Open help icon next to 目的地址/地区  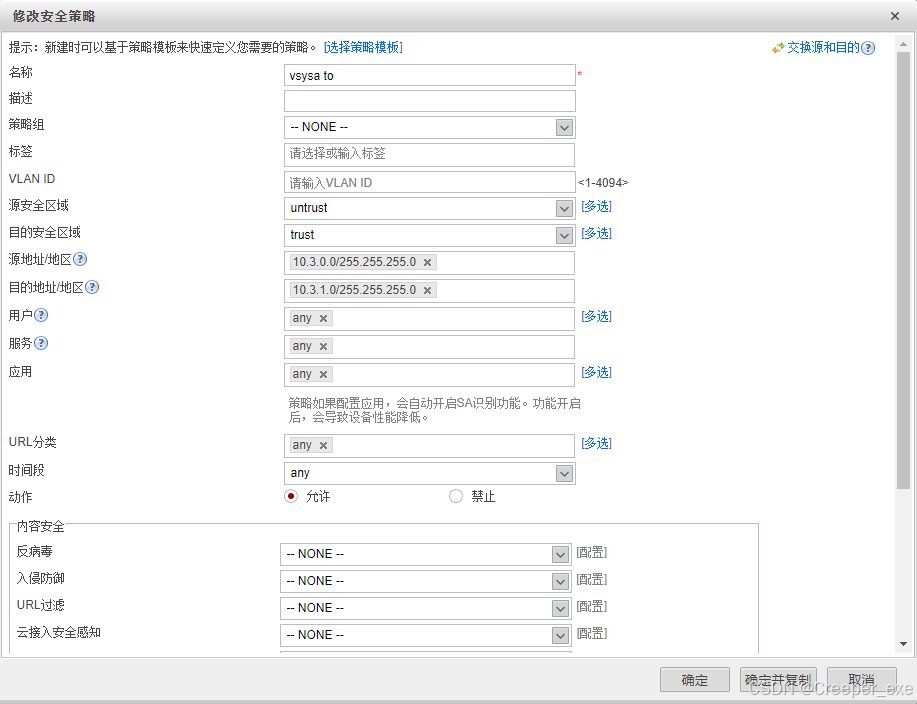click(x=92, y=287)
